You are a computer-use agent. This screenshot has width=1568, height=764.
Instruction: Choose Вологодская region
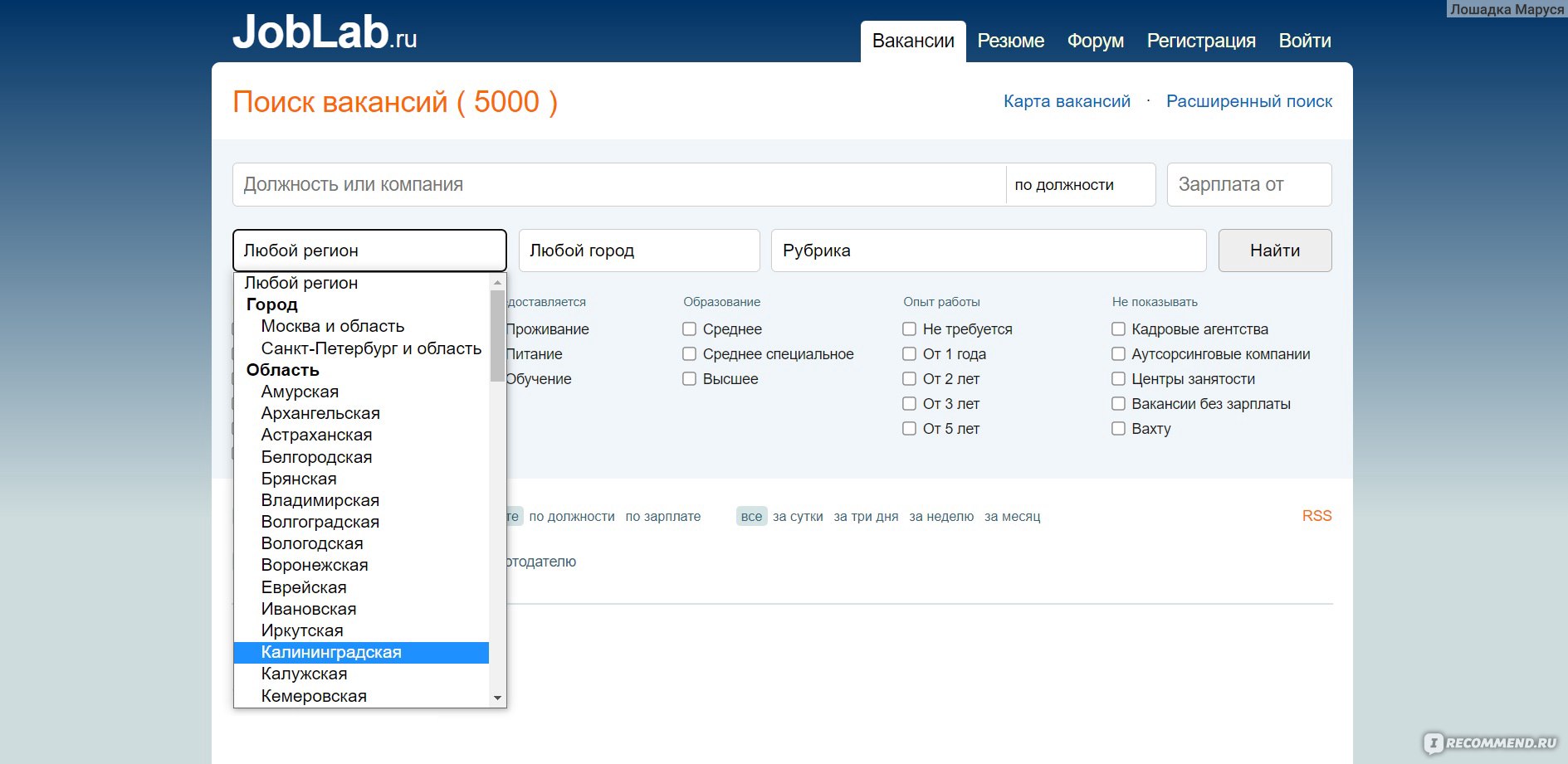click(362, 543)
